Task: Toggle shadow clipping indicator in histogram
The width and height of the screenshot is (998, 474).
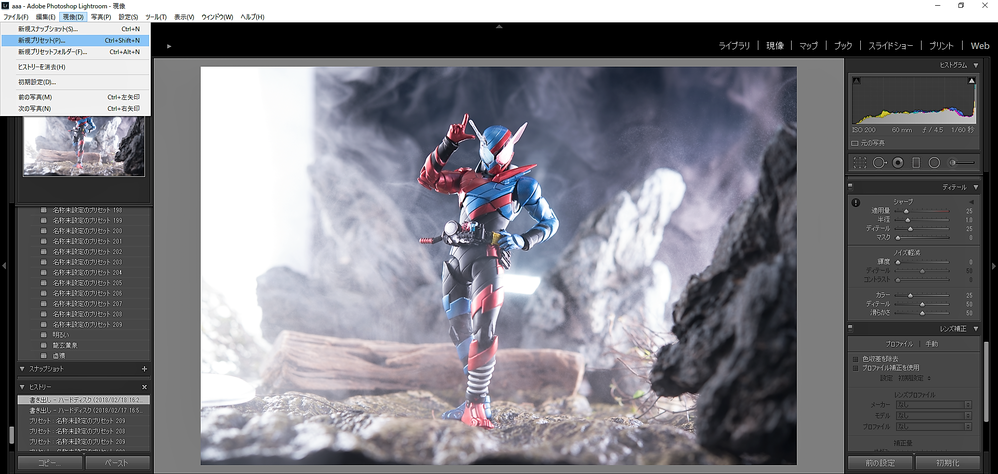Action: pos(855,81)
